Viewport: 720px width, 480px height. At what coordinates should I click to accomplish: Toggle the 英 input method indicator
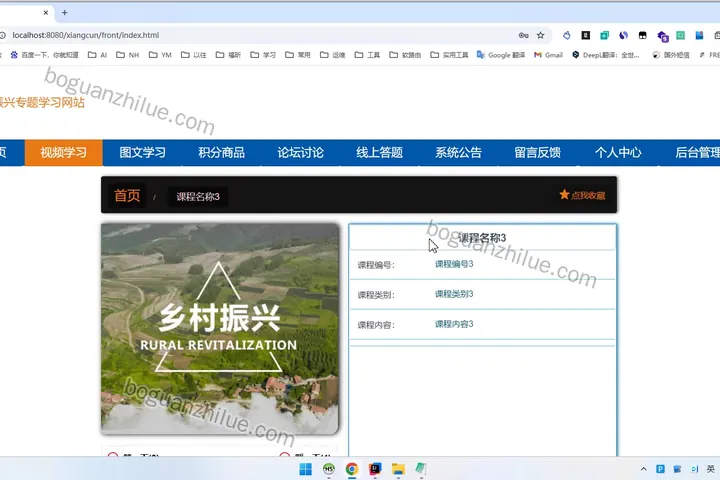[x=711, y=469]
